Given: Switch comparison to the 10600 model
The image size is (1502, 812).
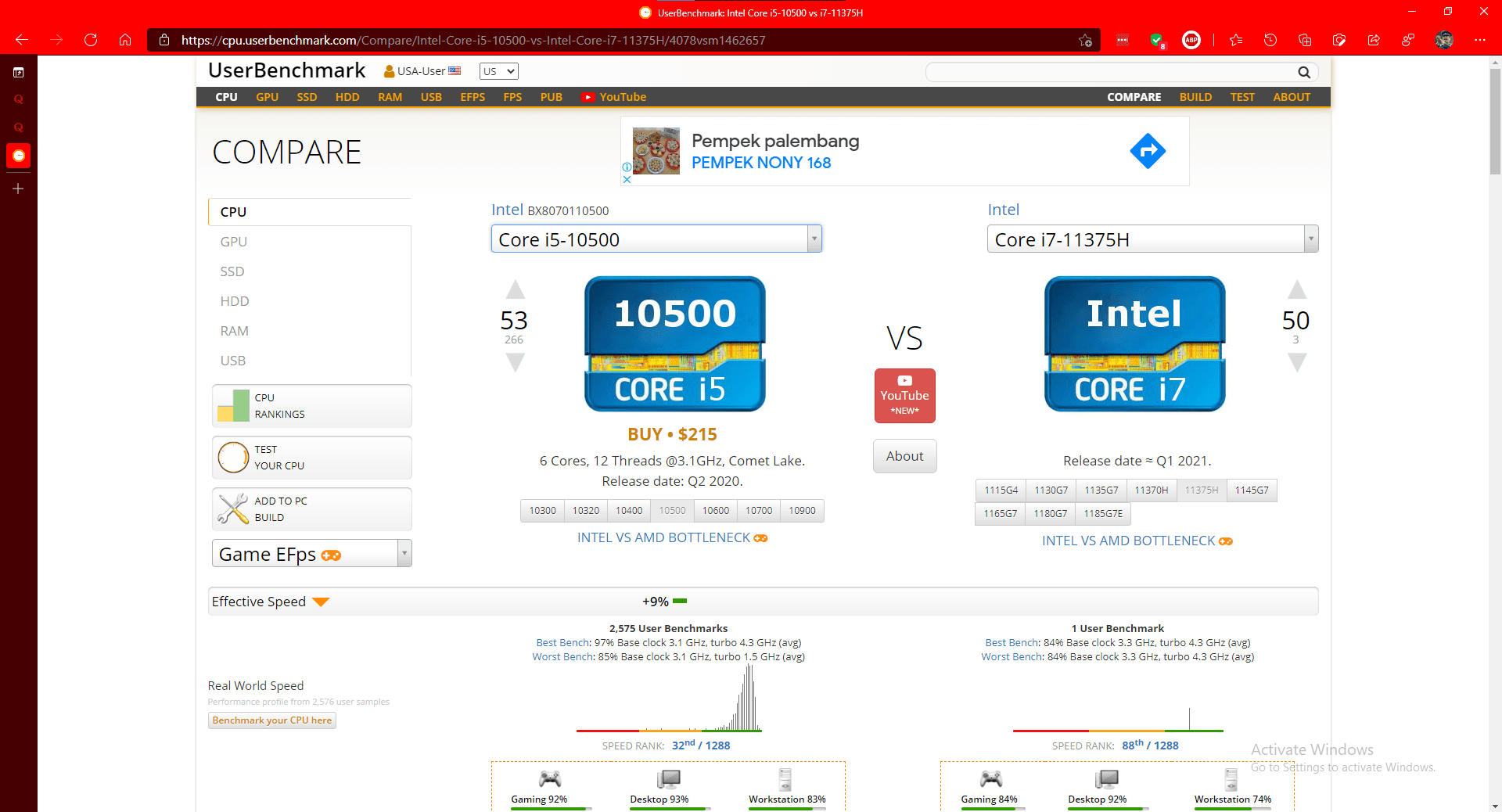Looking at the screenshot, I should [x=716, y=511].
